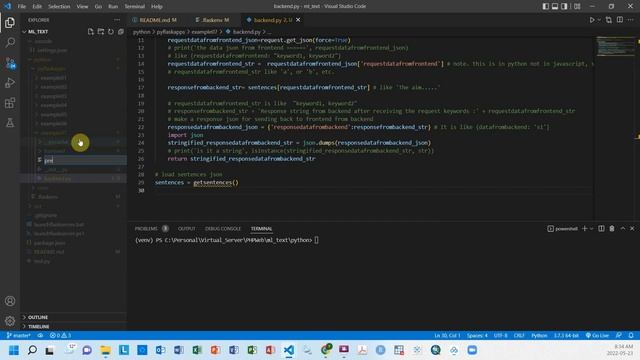Open the Search view in activity bar
The image size is (640, 360).
pyautogui.click(x=10, y=42)
